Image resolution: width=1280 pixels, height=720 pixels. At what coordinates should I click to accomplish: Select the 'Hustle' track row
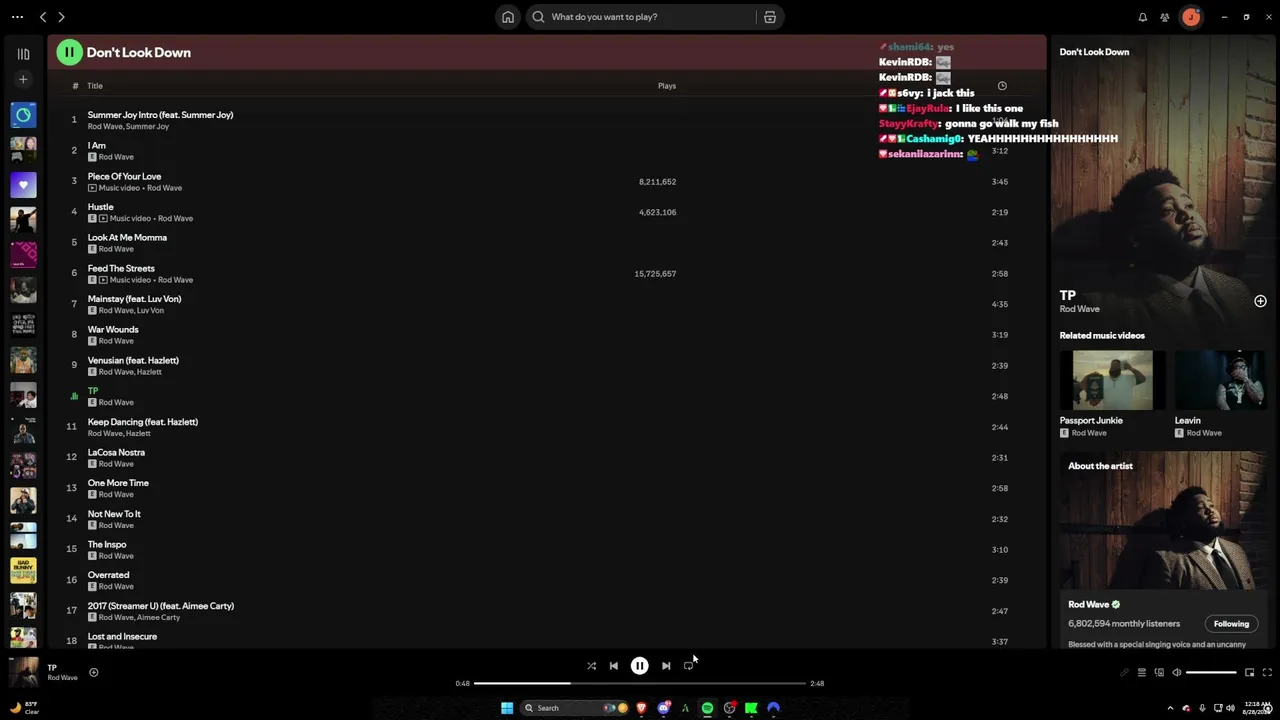click(x=547, y=212)
